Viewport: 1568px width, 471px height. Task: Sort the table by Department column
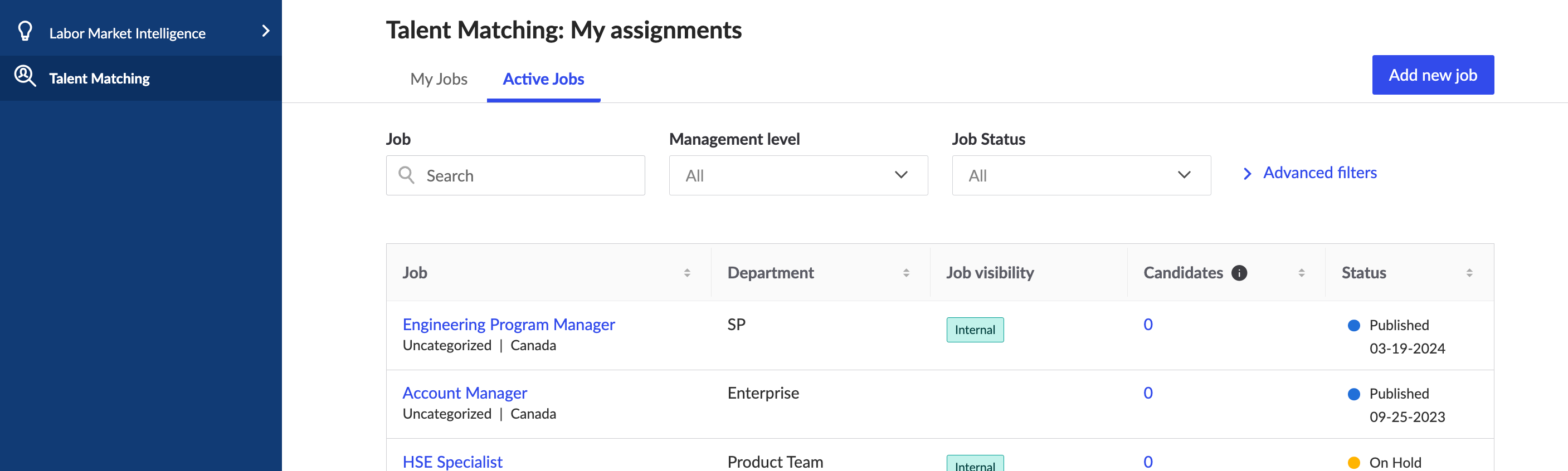tap(905, 273)
